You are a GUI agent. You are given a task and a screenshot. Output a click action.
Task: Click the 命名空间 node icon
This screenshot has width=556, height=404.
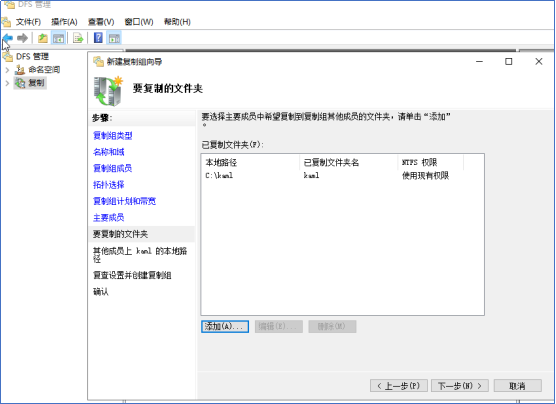(x=20, y=70)
